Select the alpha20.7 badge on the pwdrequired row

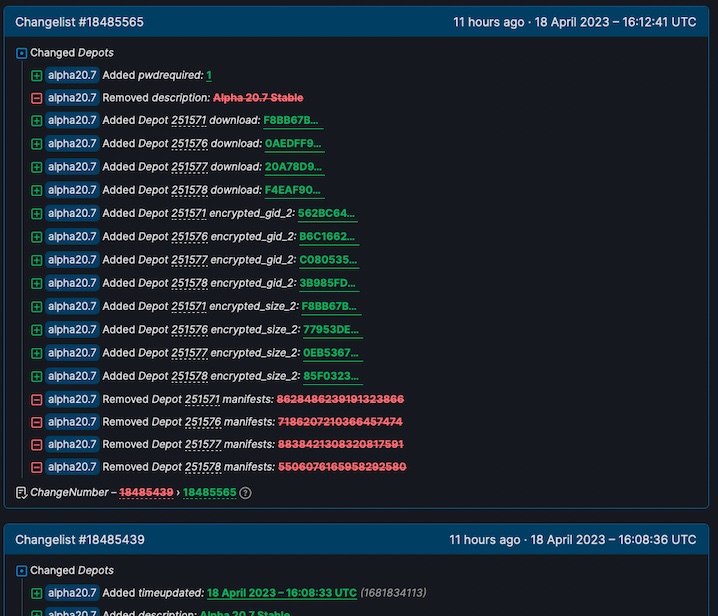[72, 75]
